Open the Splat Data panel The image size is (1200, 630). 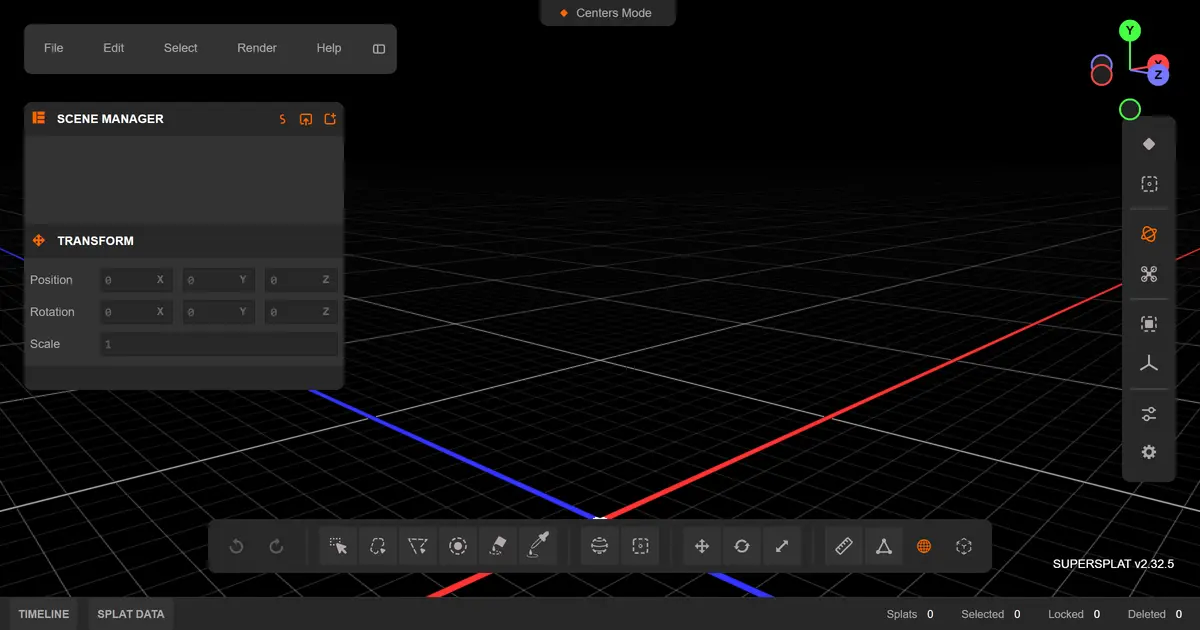click(x=131, y=614)
